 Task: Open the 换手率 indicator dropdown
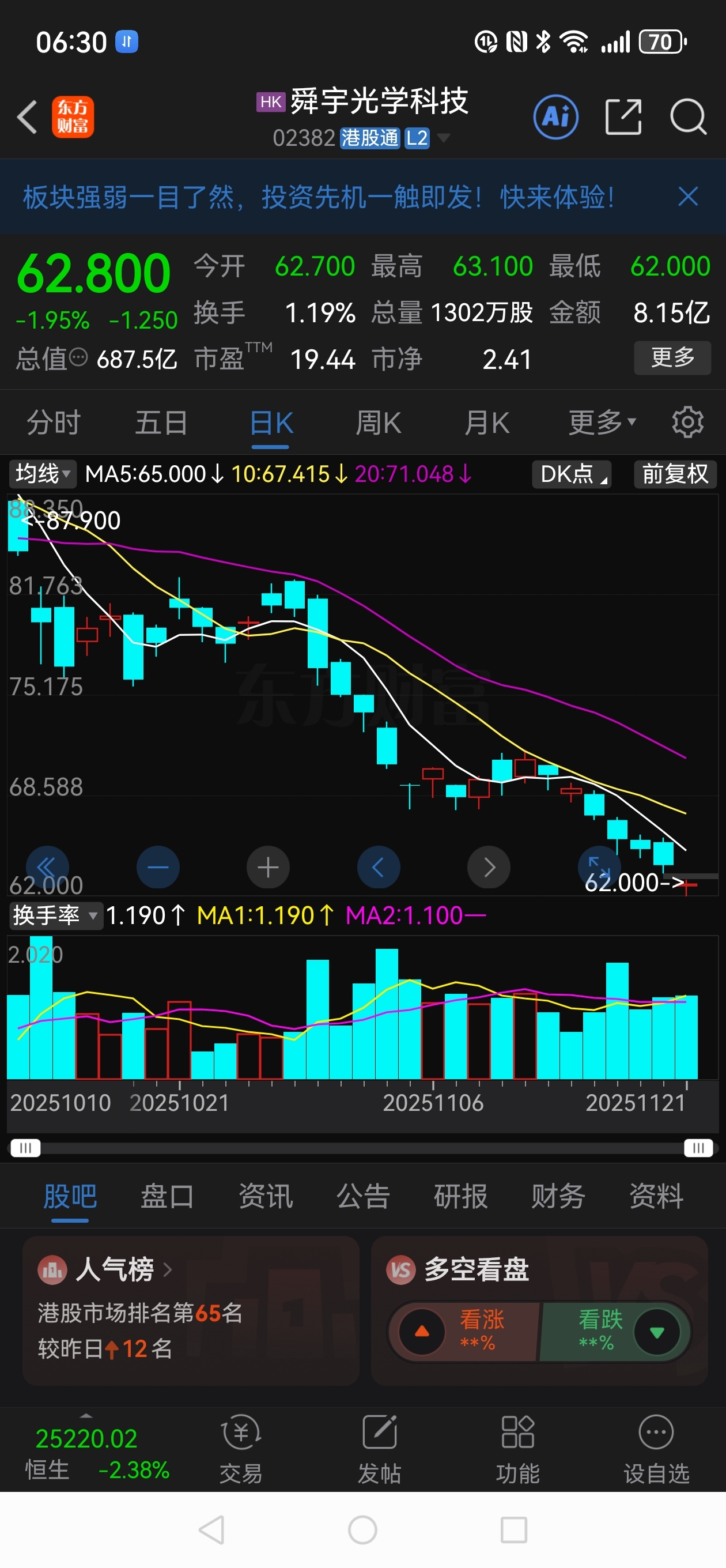(x=56, y=915)
